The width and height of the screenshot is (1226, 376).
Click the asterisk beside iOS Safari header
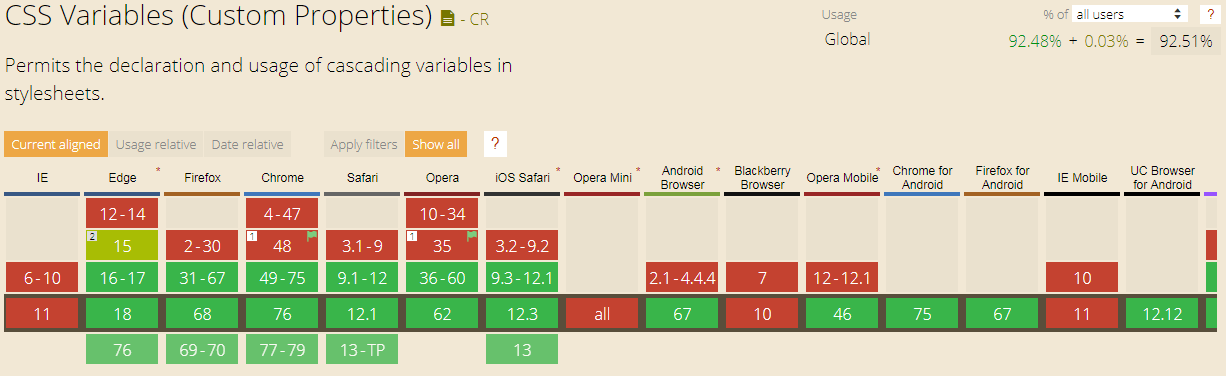click(x=557, y=171)
